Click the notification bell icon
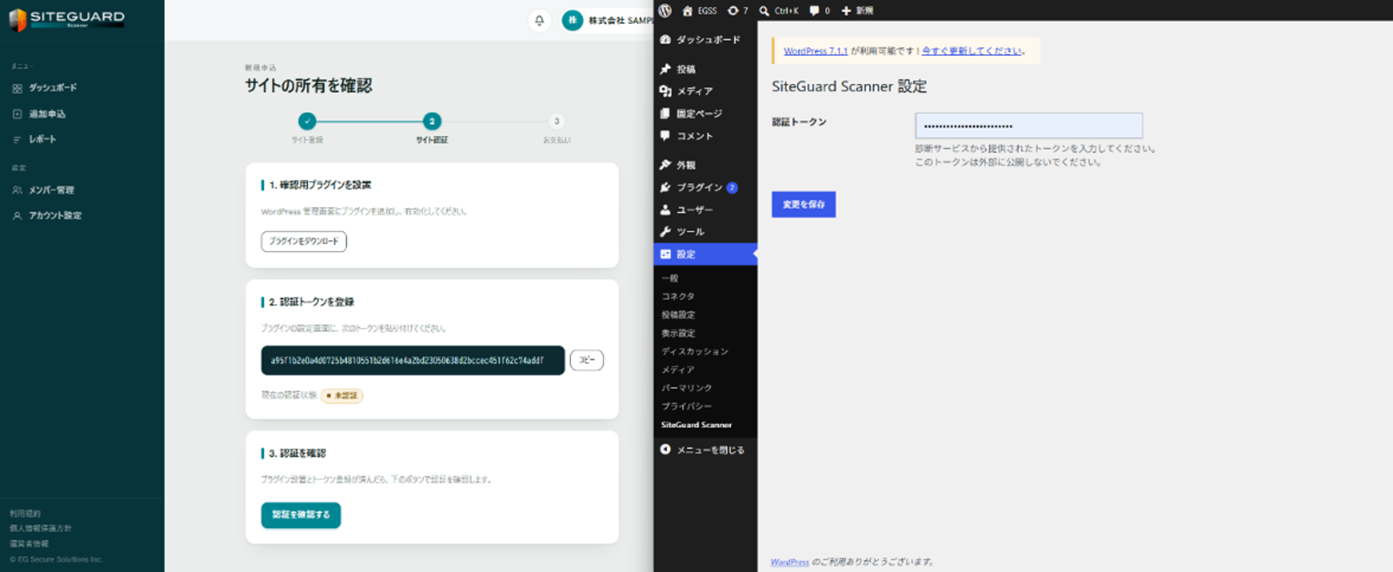The height and width of the screenshot is (572, 1393). (540, 20)
